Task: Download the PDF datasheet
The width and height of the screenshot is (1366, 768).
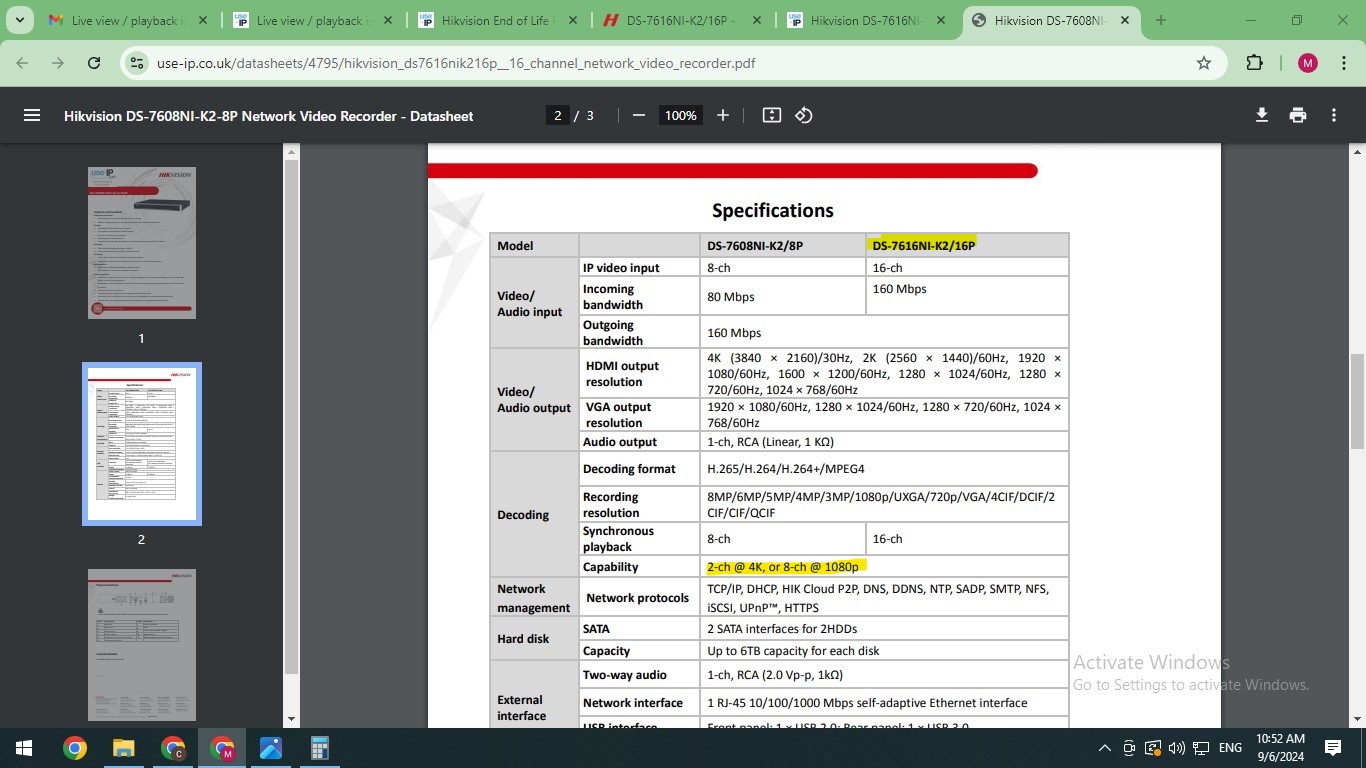Action: click(1262, 115)
